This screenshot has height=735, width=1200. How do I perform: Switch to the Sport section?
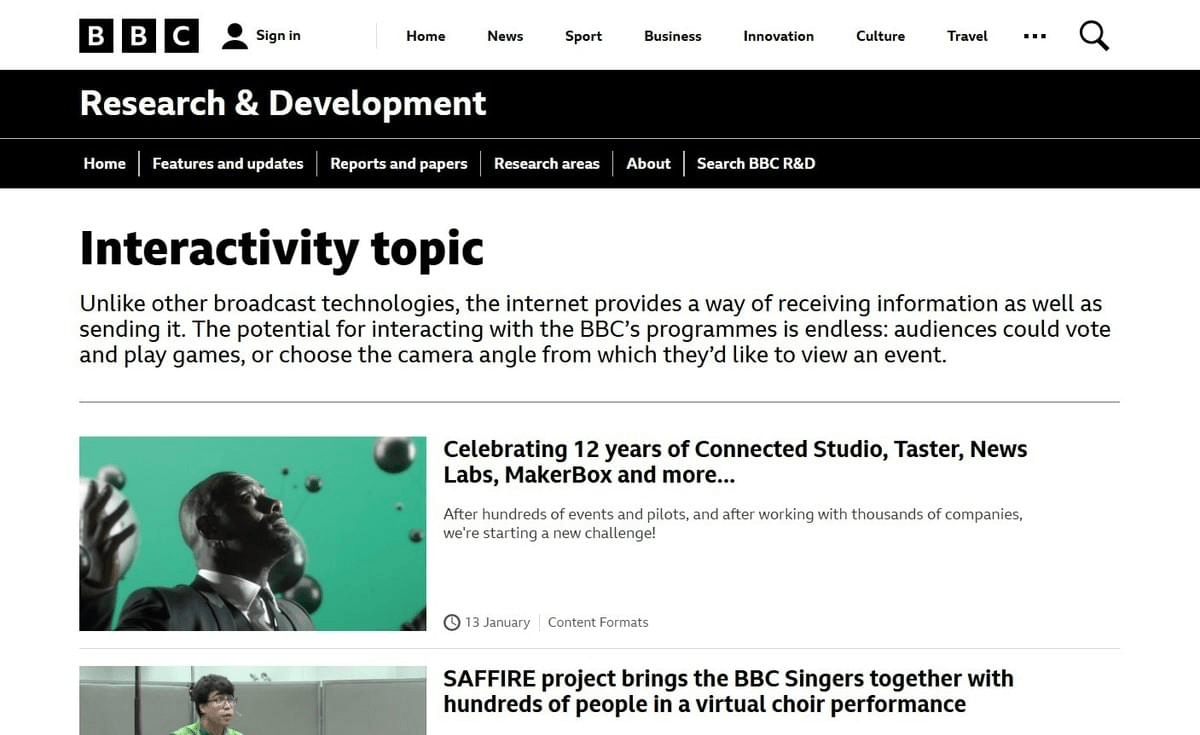[x=583, y=36]
